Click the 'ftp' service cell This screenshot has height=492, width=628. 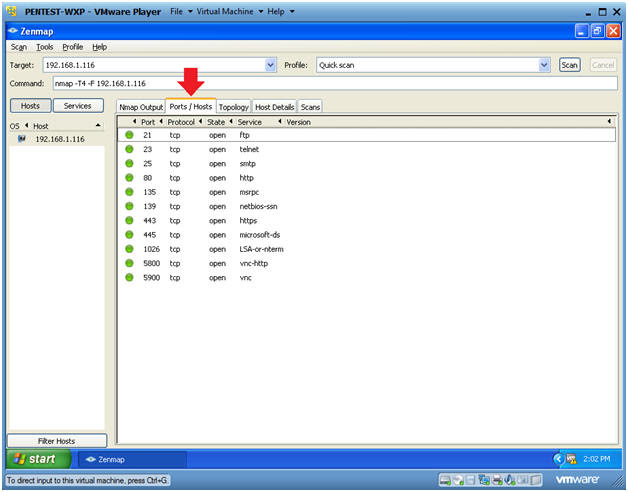tap(244, 135)
